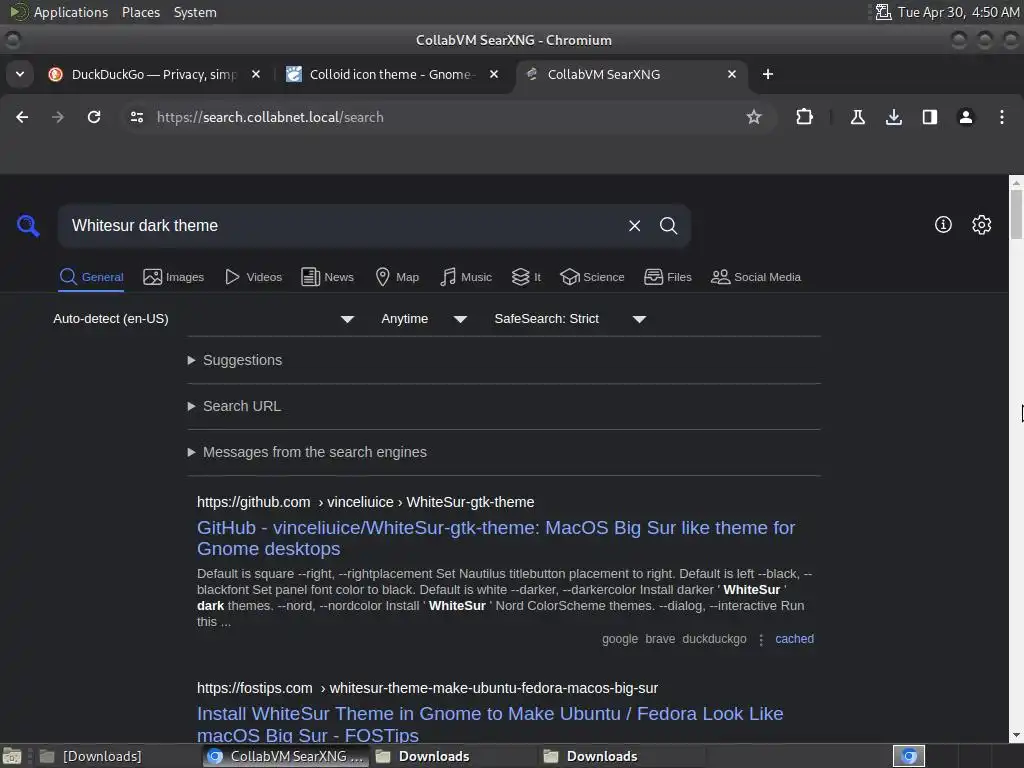Open FOSTips Install WhiteSur Theme link
Screen dimensions: 1024x768
[x=490, y=724]
